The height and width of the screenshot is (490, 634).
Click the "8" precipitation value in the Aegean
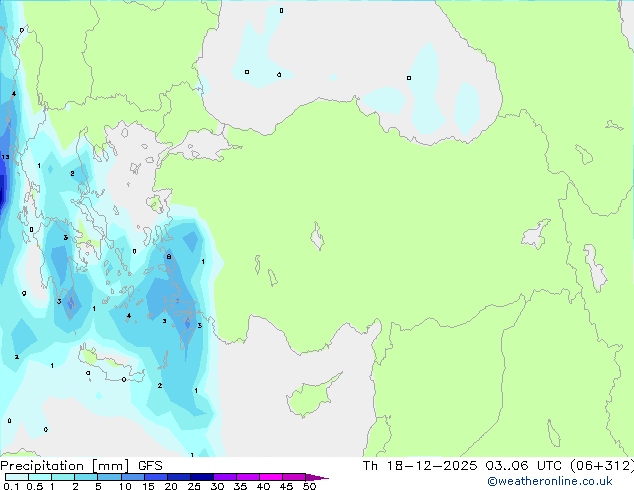(169, 256)
